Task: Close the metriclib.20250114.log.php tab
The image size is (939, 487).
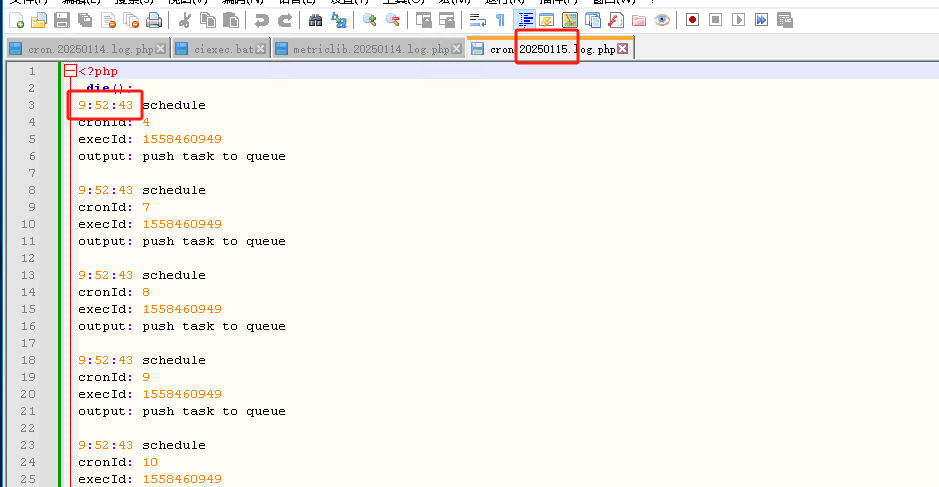Action: [x=457, y=49]
